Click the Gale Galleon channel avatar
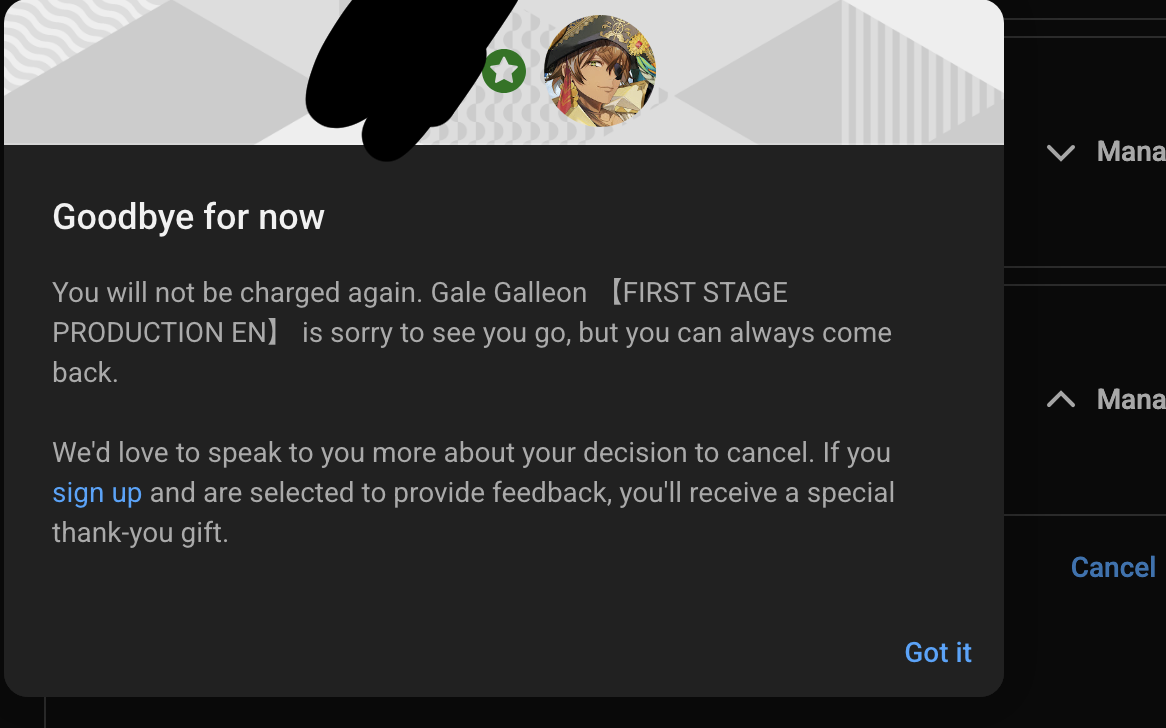Image resolution: width=1166 pixels, height=728 pixels. pos(599,71)
